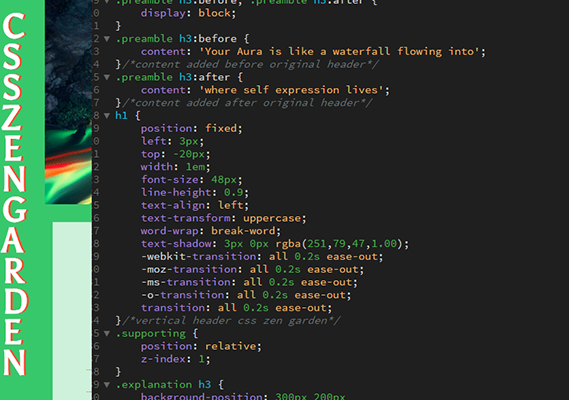The height and width of the screenshot is (400, 569).
Task: Click the 'Your Aura is like a waterfall' string
Action: click(340, 52)
